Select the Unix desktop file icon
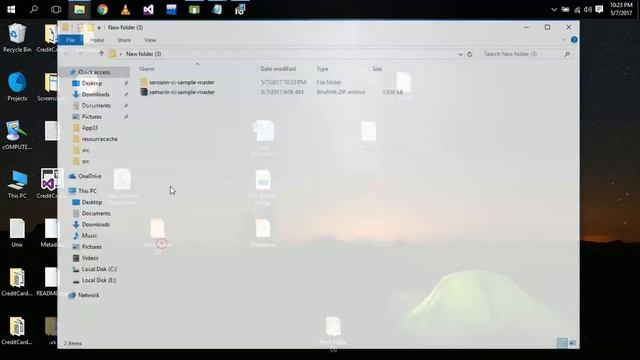The width and height of the screenshot is (640, 360). click(x=17, y=233)
